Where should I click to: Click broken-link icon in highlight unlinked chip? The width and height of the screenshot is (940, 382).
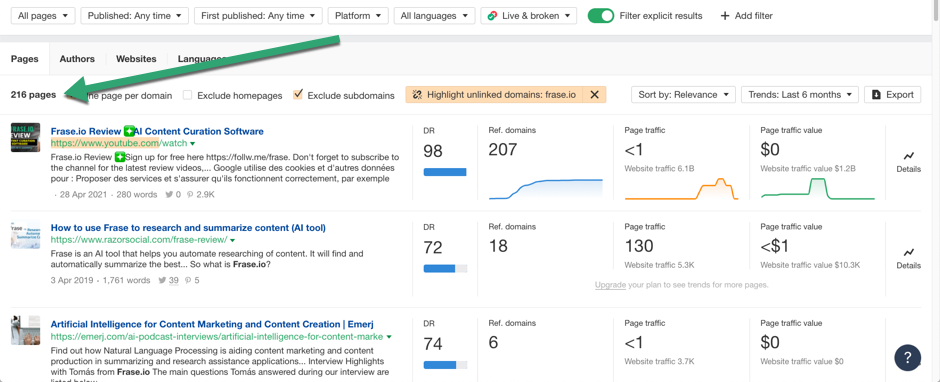click(418, 95)
